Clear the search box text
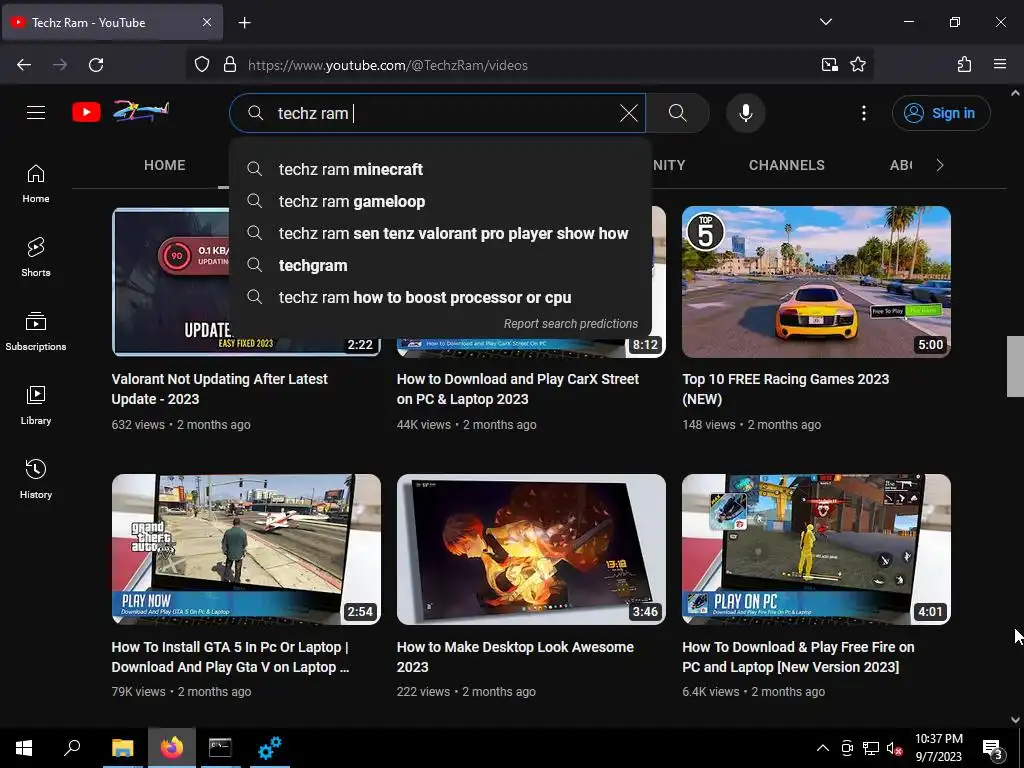1024x768 pixels. (628, 113)
